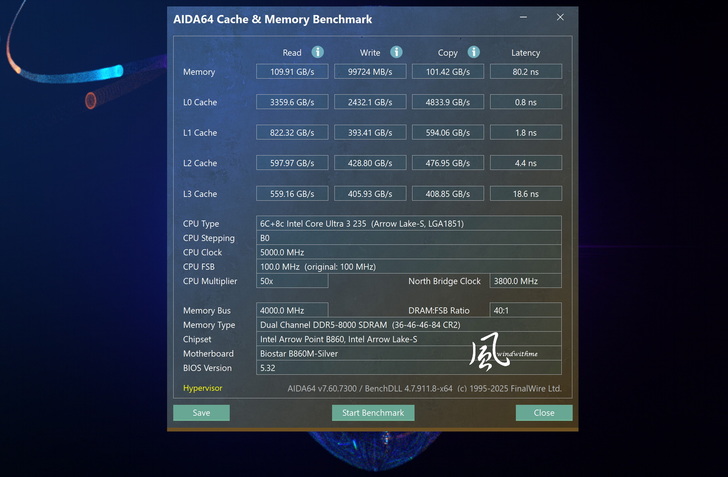Viewport: 728px width, 477px height.
Task: Select the L1 Cache copy value 594.06 GB/s
Action: (x=448, y=132)
